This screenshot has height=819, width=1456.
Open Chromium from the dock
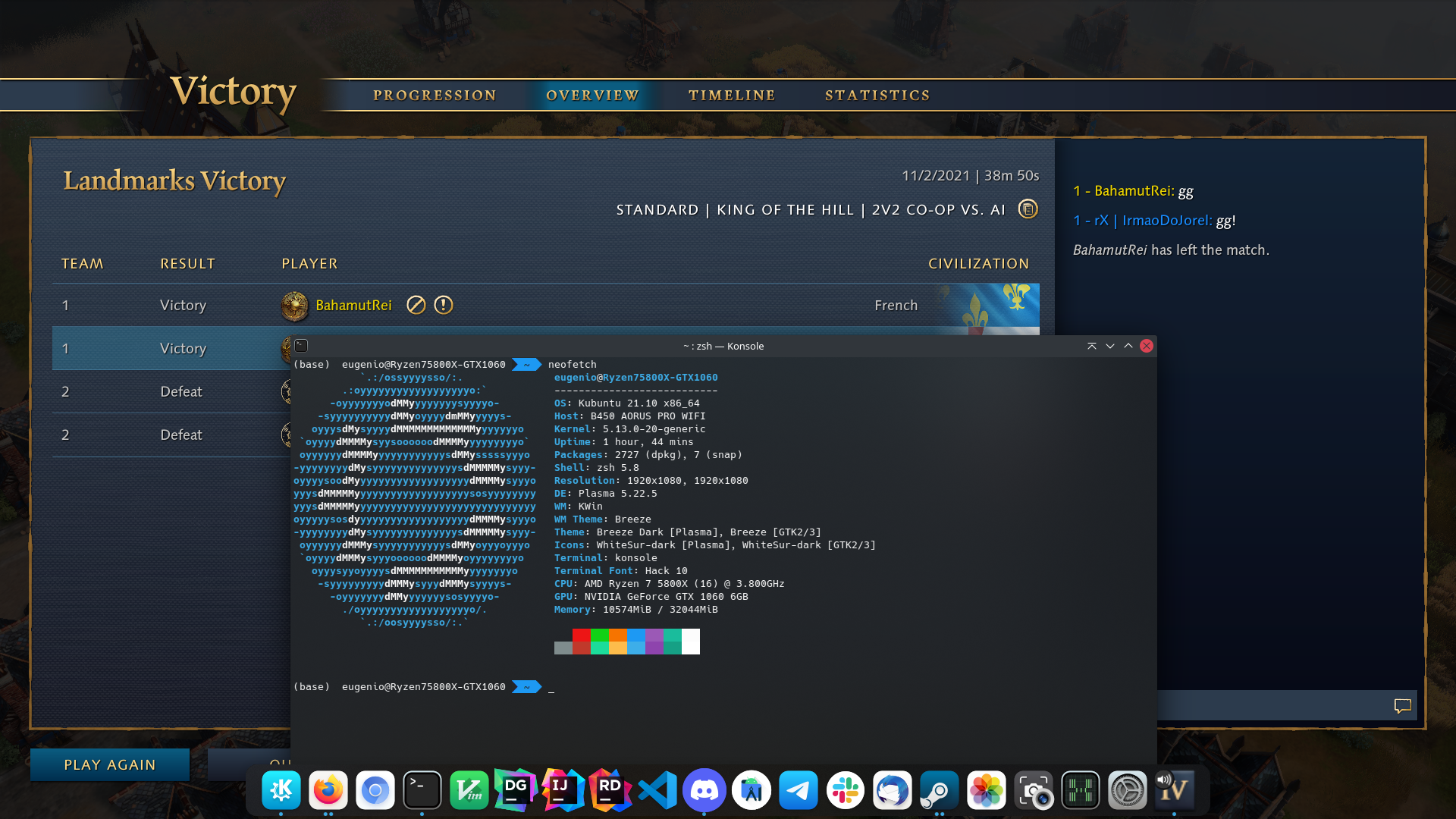375,790
